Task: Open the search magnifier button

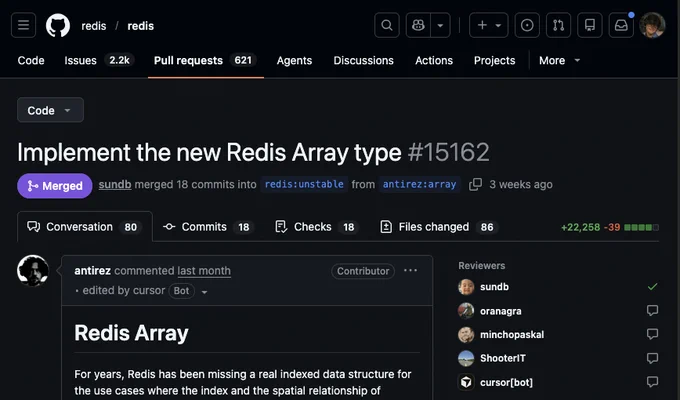Action: (387, 25)
